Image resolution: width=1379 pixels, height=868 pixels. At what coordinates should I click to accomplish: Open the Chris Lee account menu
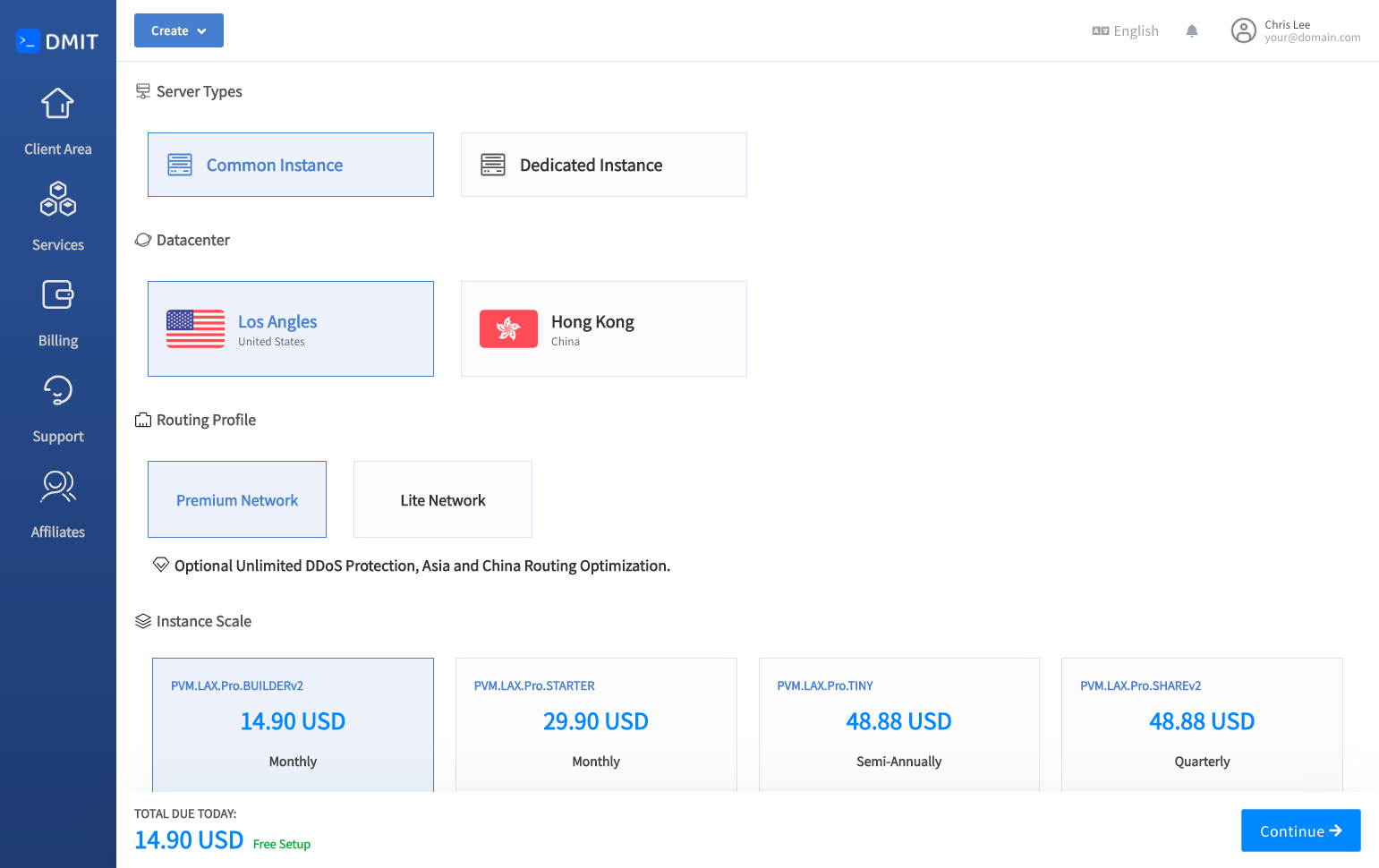(1311, 31)
